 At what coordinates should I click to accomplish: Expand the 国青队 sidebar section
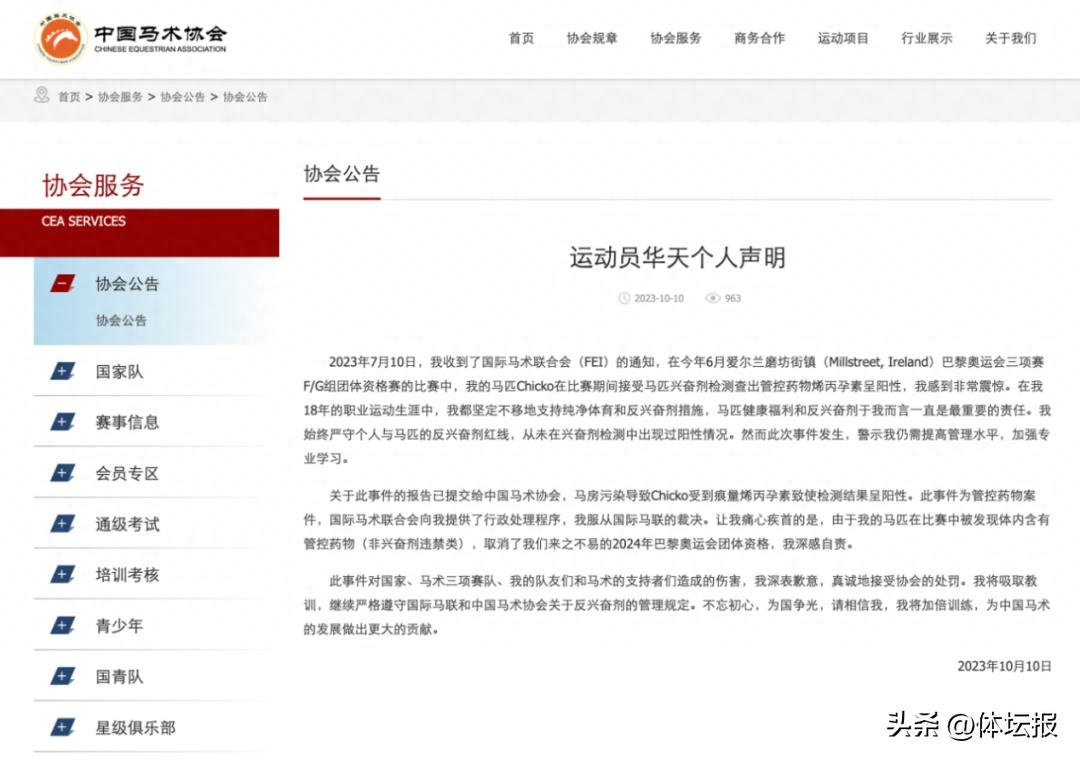tap(119, 677)
